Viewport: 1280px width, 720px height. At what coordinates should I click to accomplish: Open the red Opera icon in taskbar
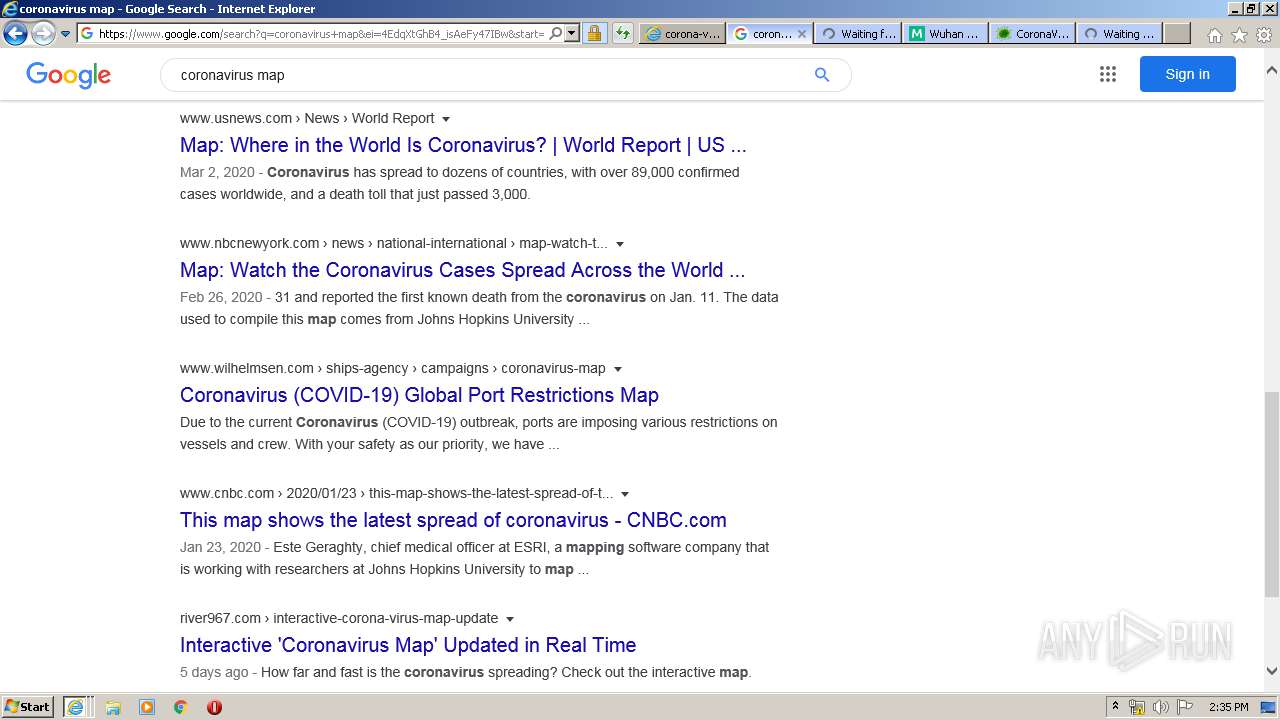(214, 707)
